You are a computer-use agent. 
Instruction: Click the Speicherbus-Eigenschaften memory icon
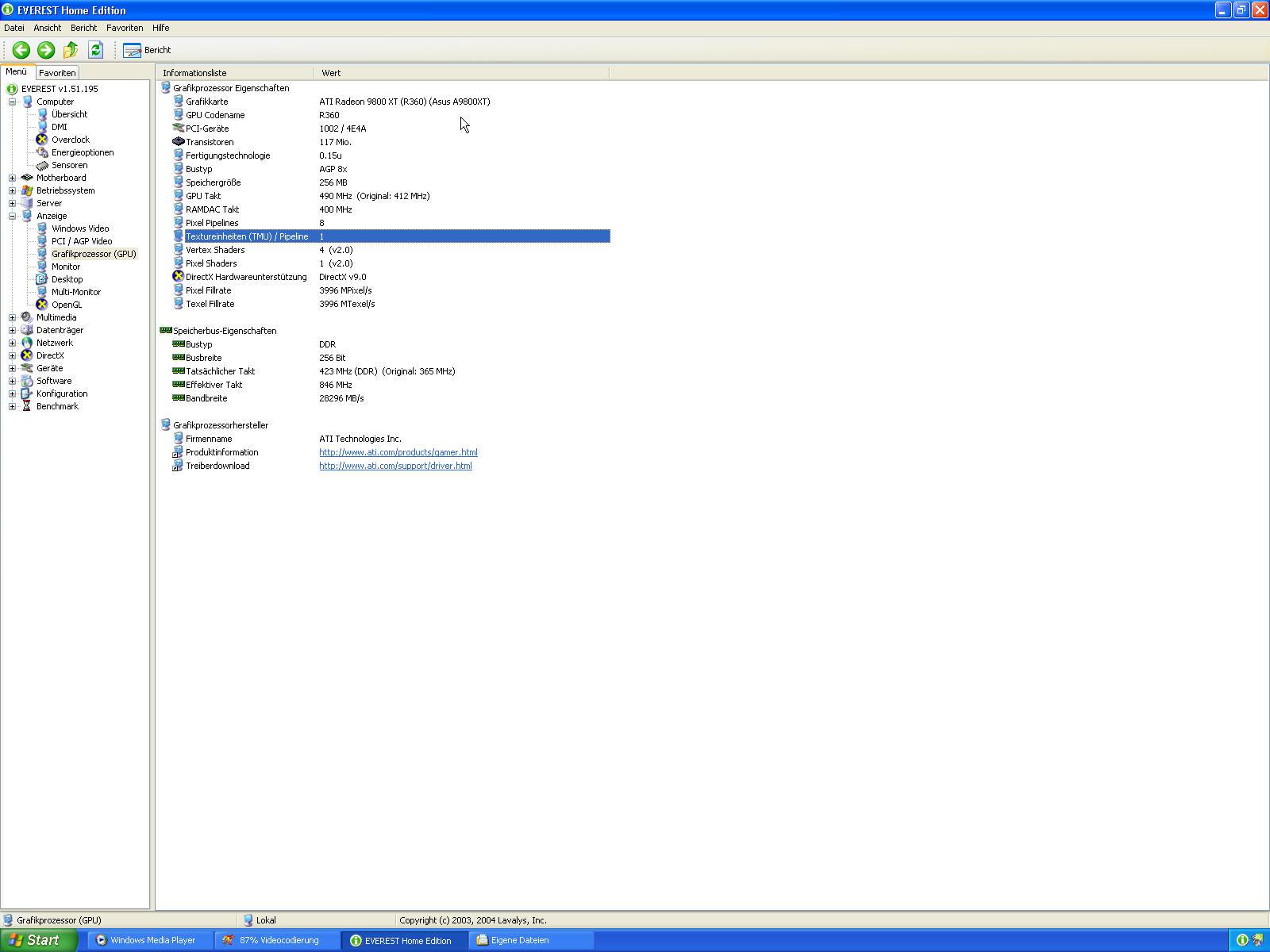click(x=166, y=331)
